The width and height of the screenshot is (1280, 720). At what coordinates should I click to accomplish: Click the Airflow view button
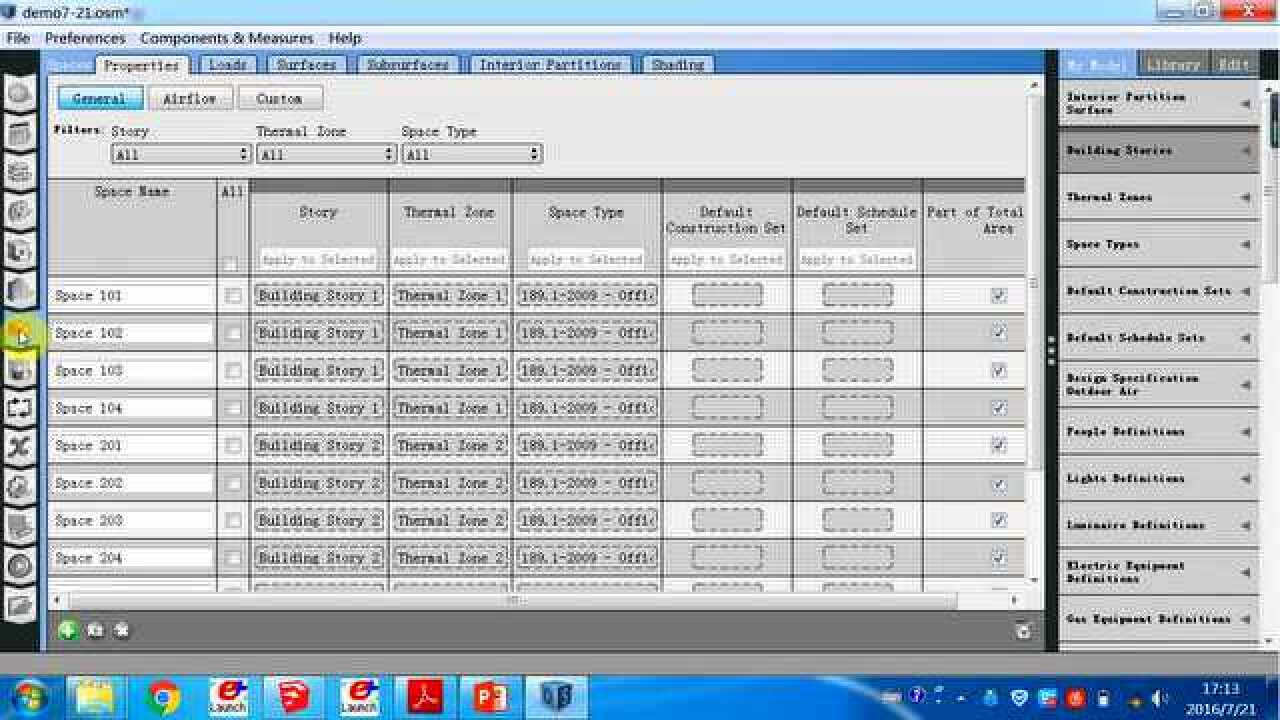point(190,99)
